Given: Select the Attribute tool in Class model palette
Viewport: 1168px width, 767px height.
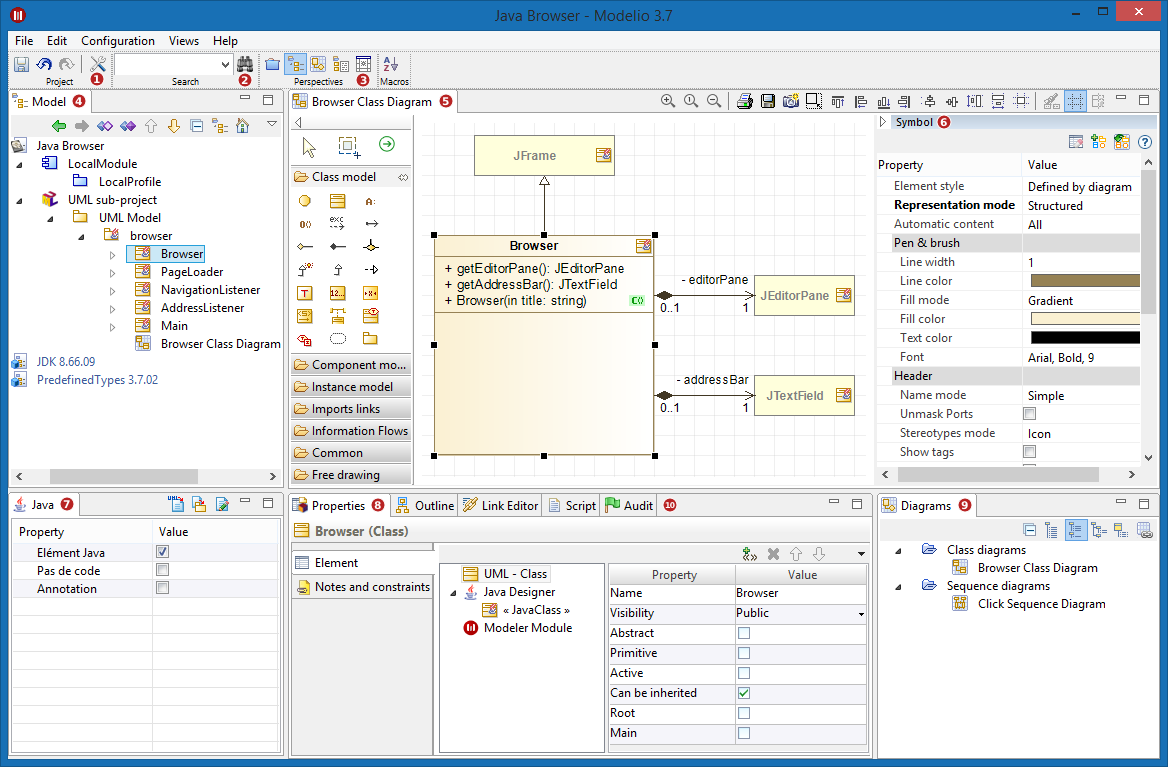Looking at the screenshot, I should tap(369, 201).
